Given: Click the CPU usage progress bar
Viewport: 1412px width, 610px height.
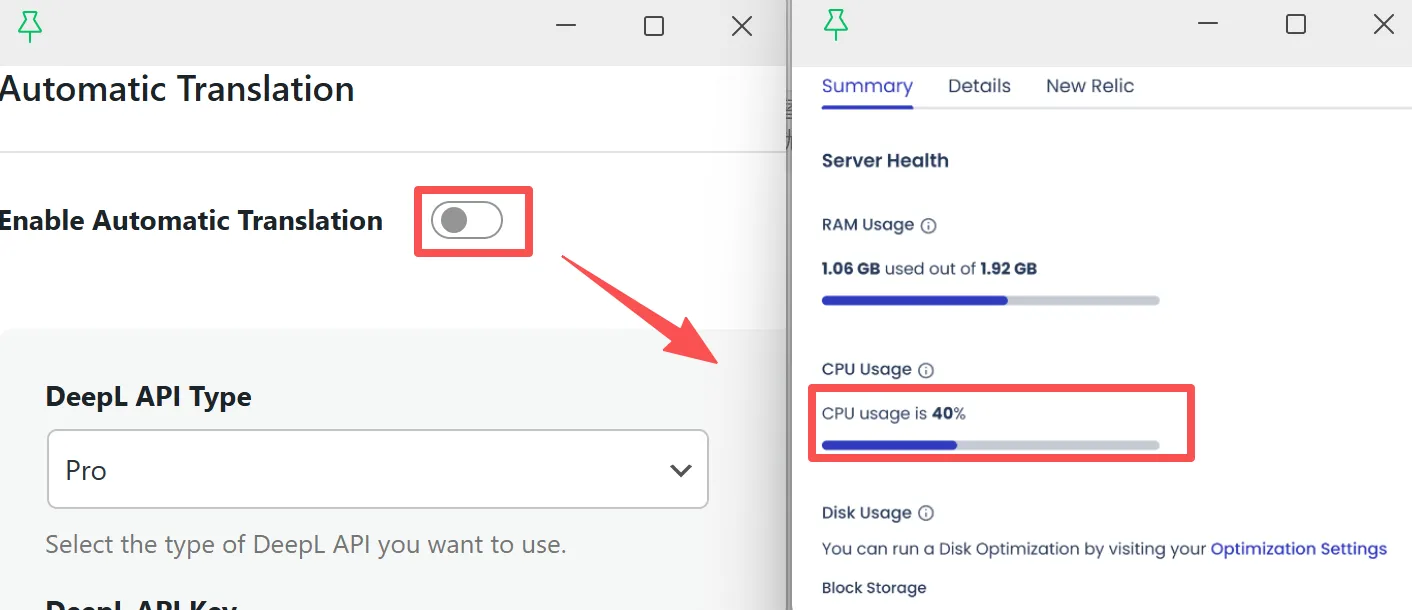Looking at the screenshot, I should pos(990,445).
